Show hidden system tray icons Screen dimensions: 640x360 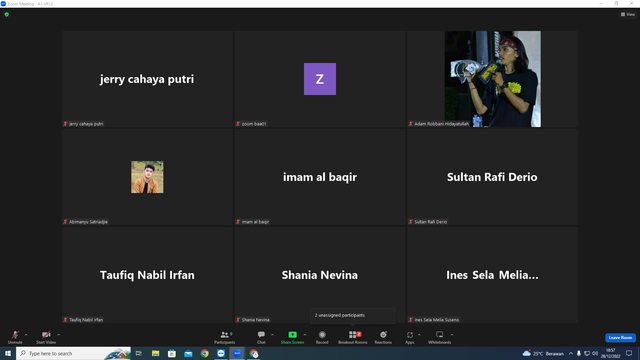(571, 353)
